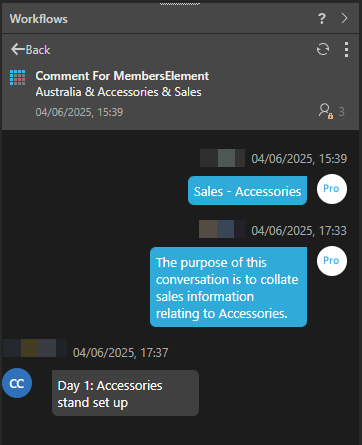Open the three-dot more options menu
Viewport: 362px width, 445px height.
click(x=346, y=50)
